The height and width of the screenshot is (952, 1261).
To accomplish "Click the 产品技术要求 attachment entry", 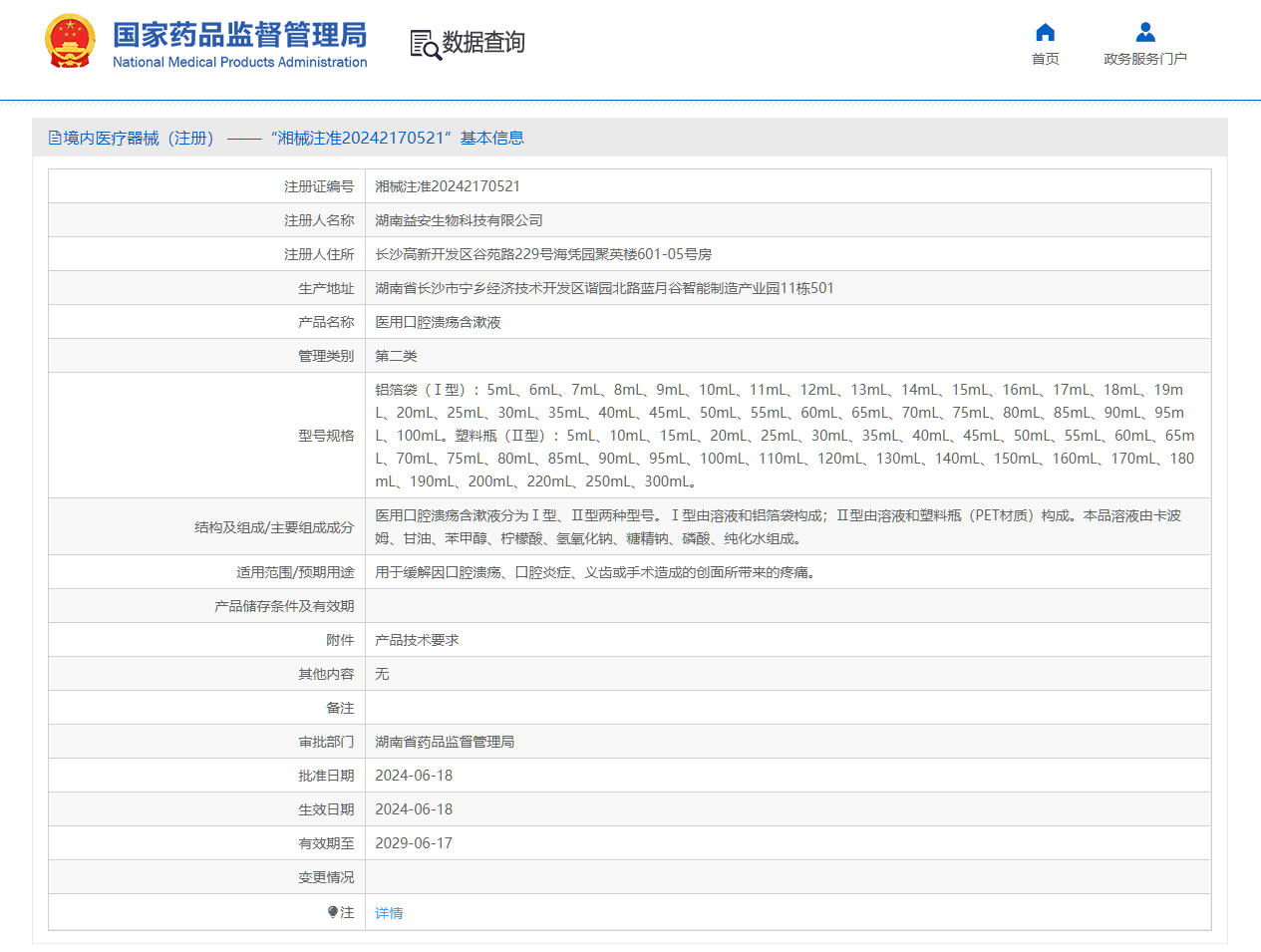I will click(x=417, y=640).
